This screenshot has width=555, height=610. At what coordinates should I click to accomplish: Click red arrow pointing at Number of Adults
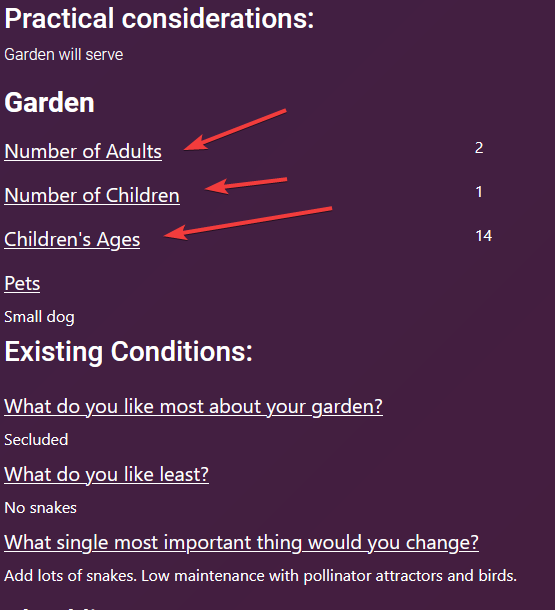click(235, 130)
